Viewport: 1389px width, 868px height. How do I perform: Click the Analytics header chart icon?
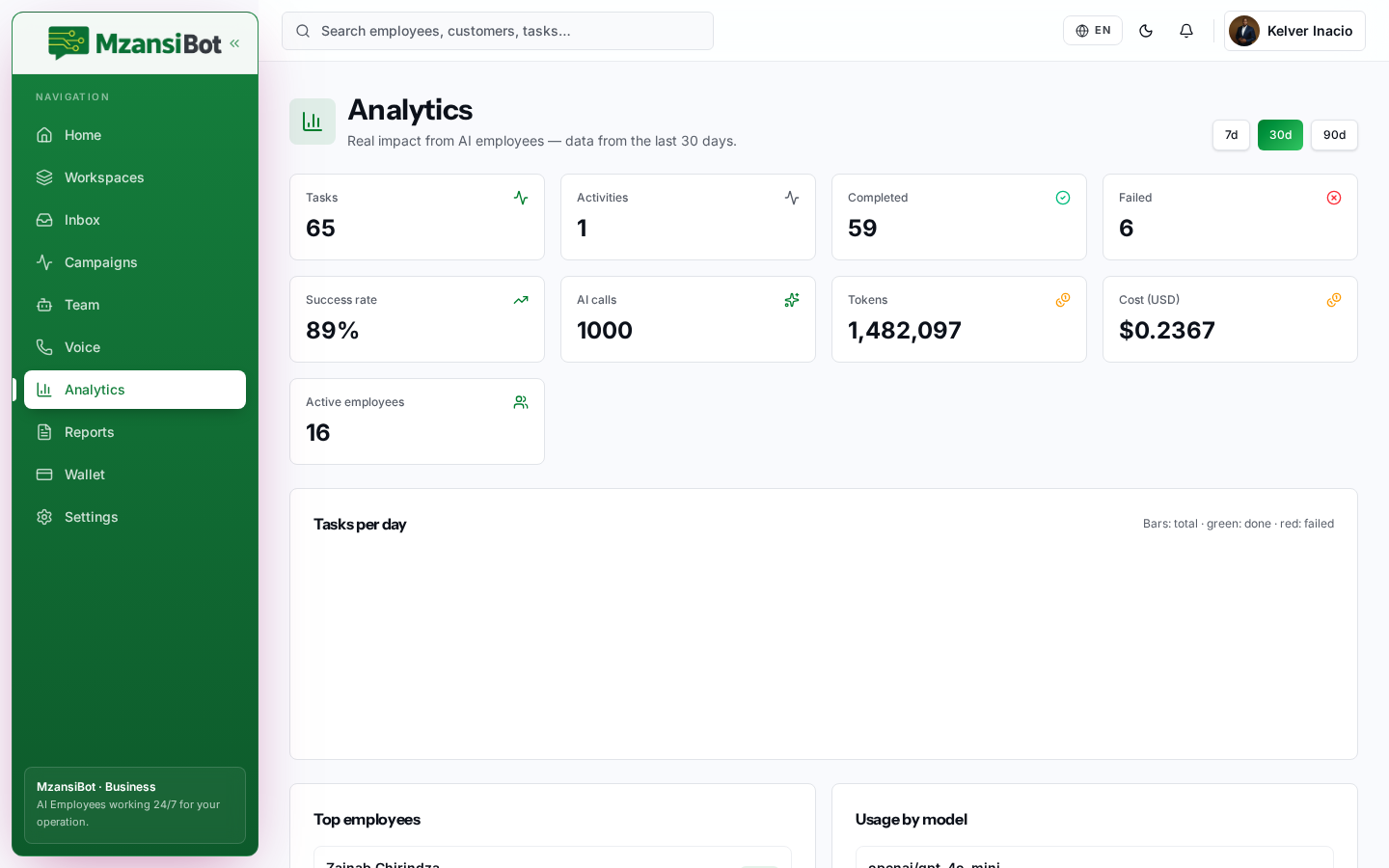point(313,122)
